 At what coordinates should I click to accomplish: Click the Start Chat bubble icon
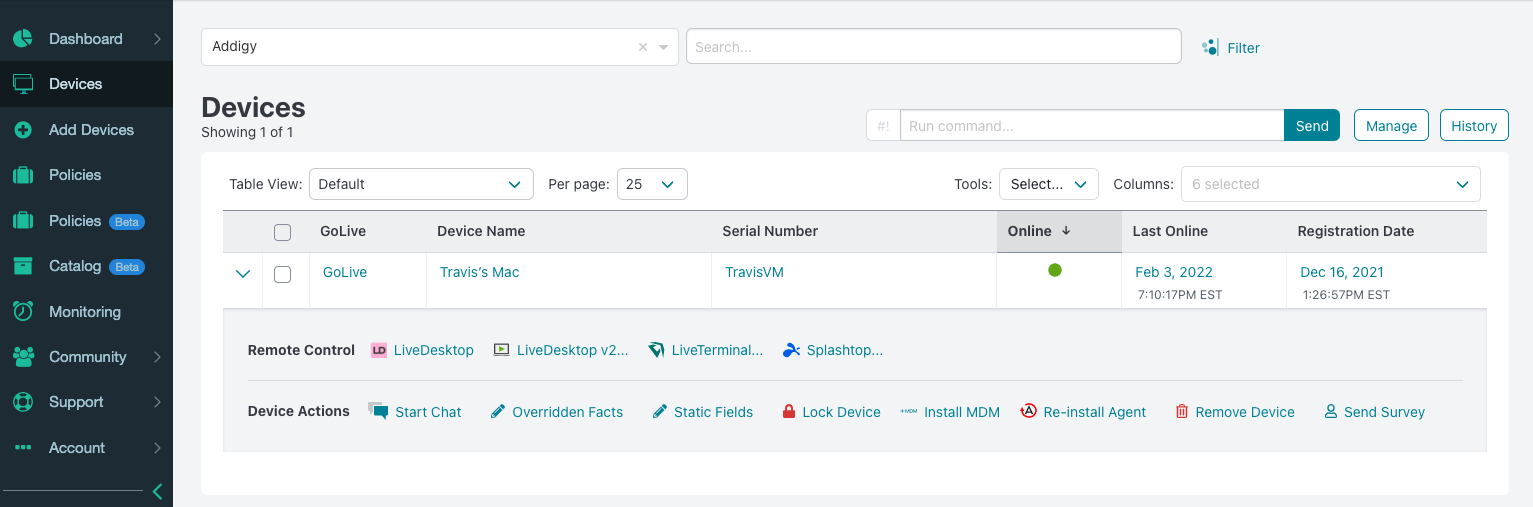[x=378, y=411]
